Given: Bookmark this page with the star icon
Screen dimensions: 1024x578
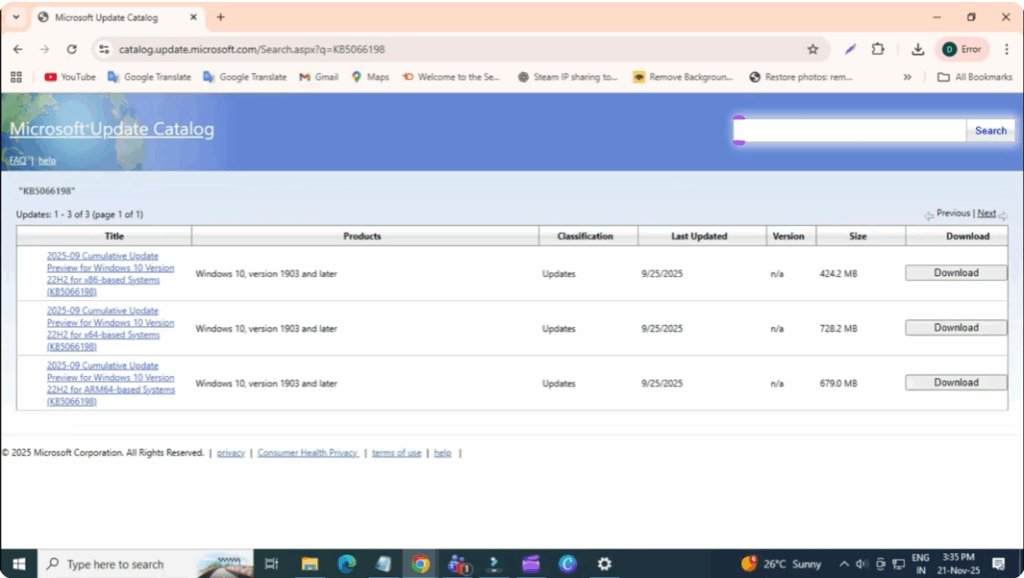Looking at the screenshot, I should point(813,48).
